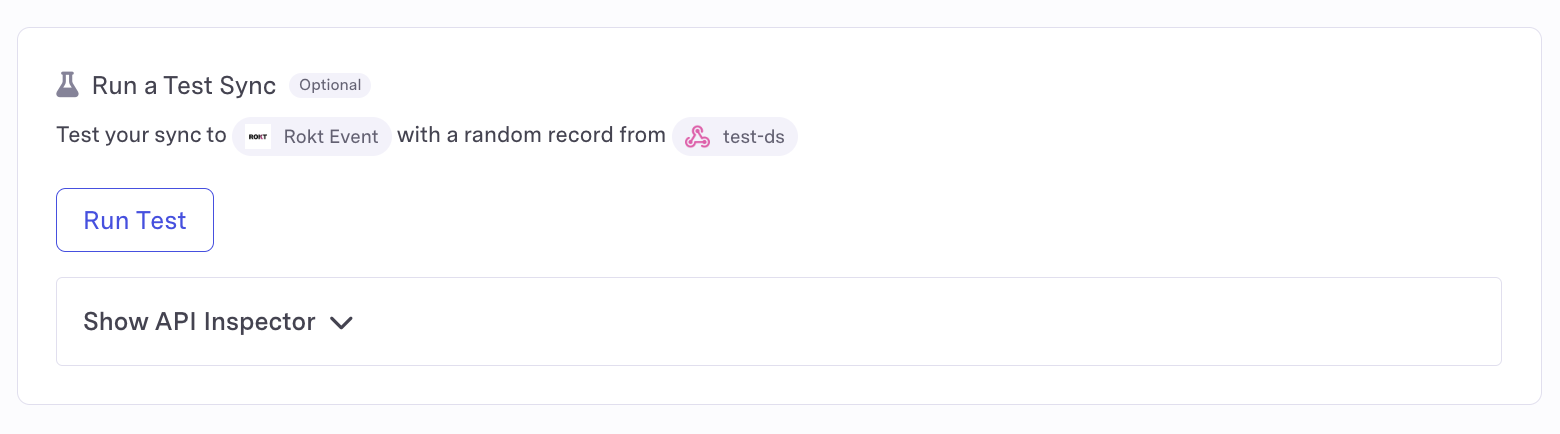Click the "Test your sync to" text
1560x434 pixels.
click(x=141, y=135)
